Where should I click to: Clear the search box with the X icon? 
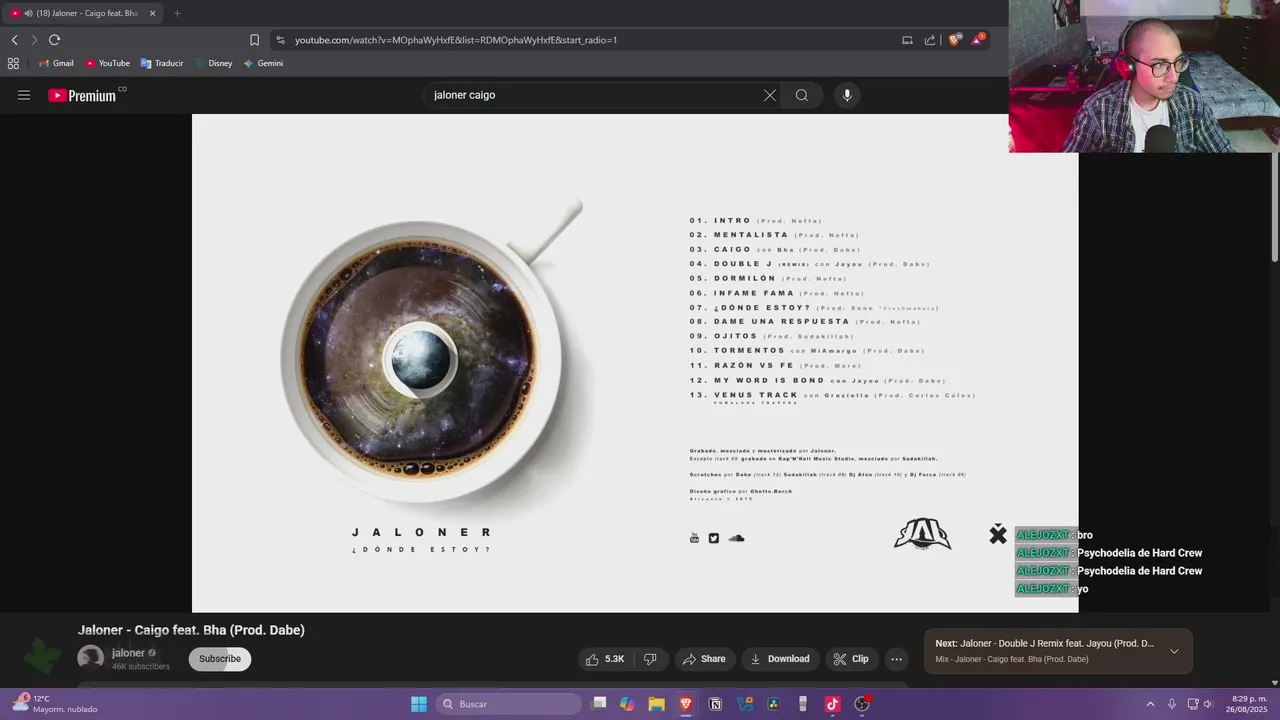pyautogui.click(x=770, y=95)
